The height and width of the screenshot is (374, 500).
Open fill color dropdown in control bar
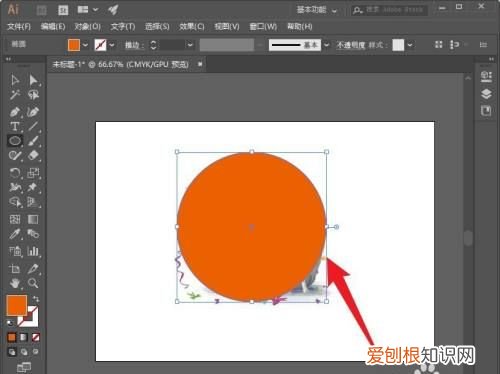click(x=85, y=45)
